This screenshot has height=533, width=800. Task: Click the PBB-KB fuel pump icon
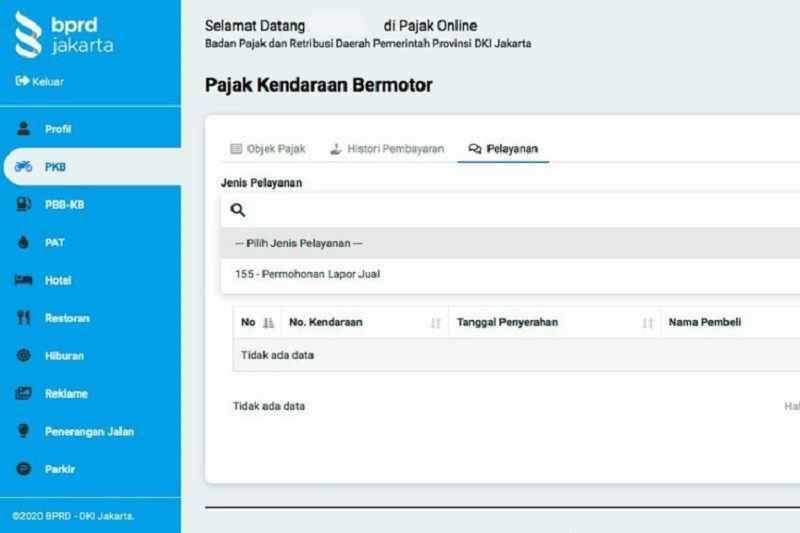pyautogui.click(x=23, y=204)
